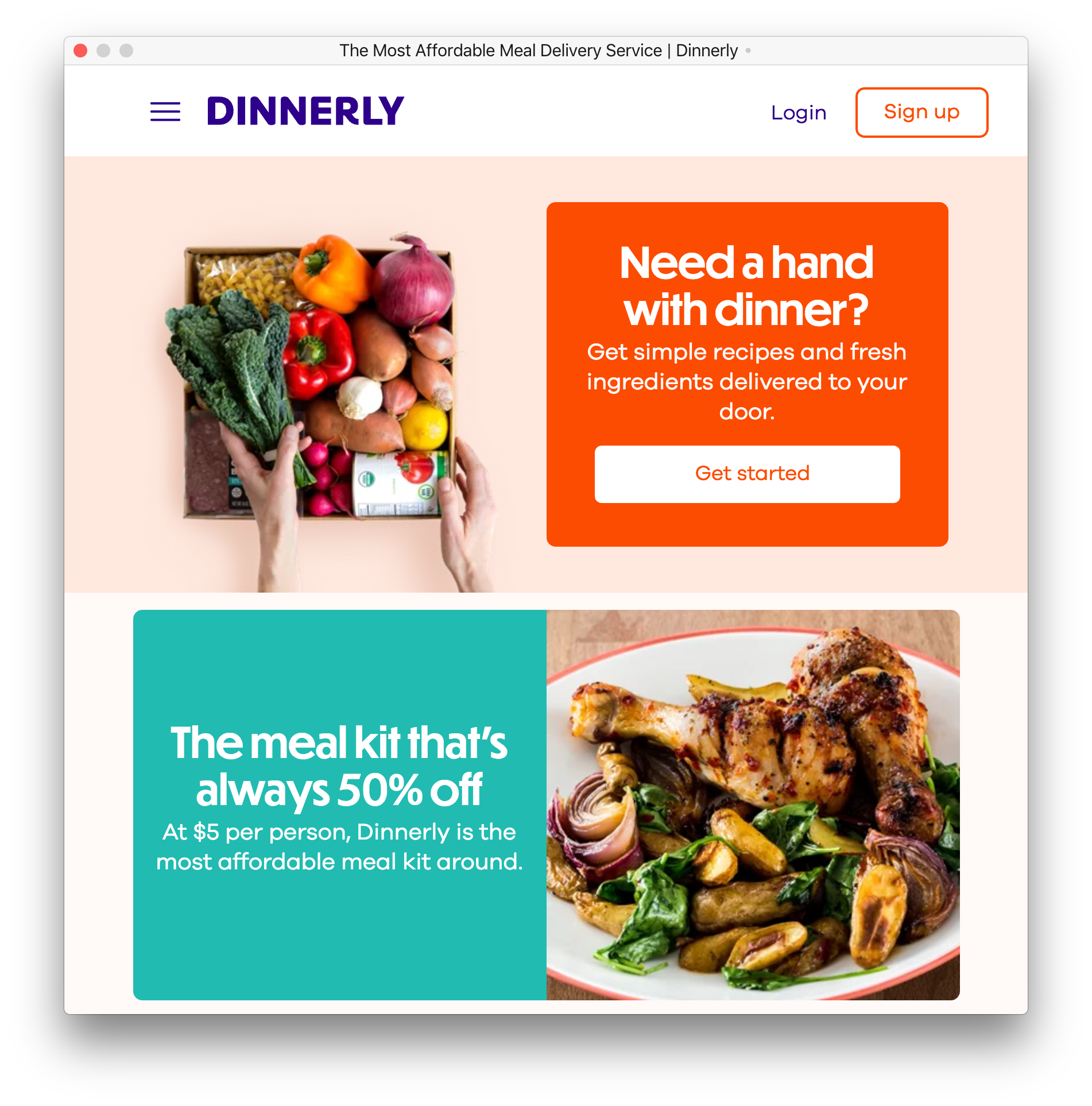Click the Sign up button
1092x1106 pixels.
(x=921, y=112)
